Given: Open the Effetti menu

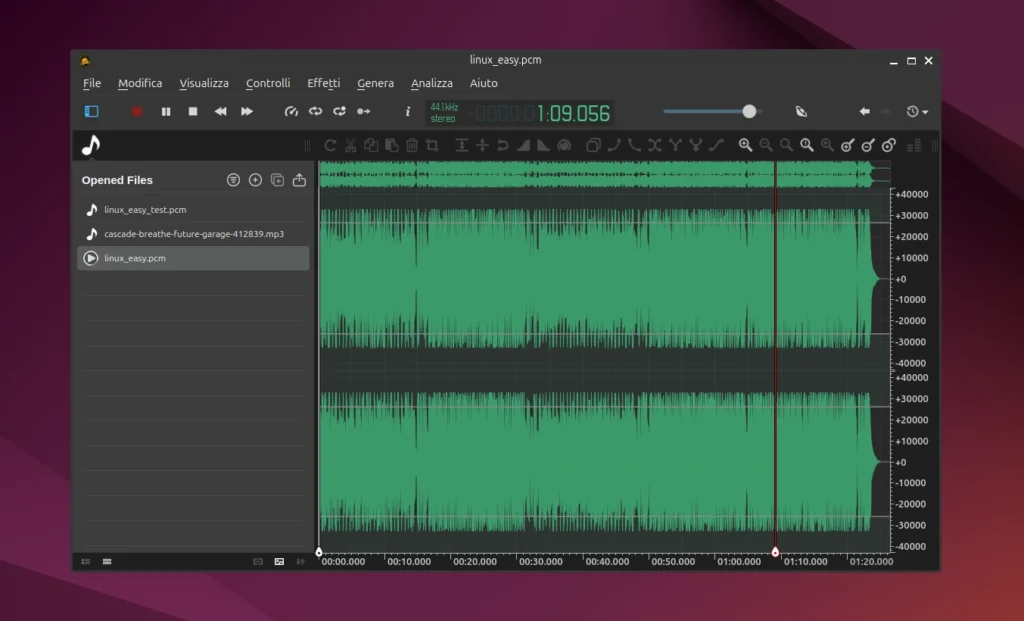Looking at the screenshot, I should [x=323, y=83].
